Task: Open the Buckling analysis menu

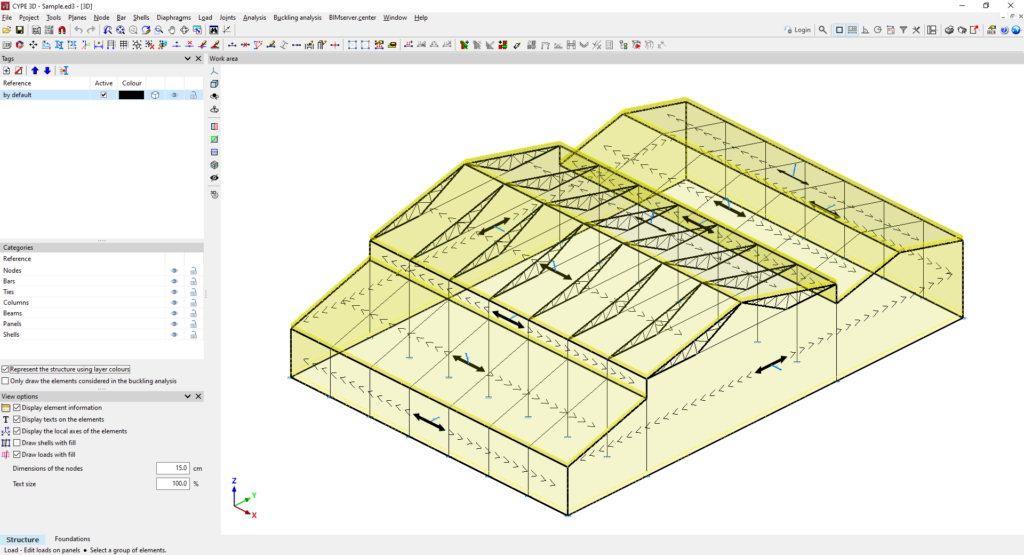Action: click(x=297, y=18)
